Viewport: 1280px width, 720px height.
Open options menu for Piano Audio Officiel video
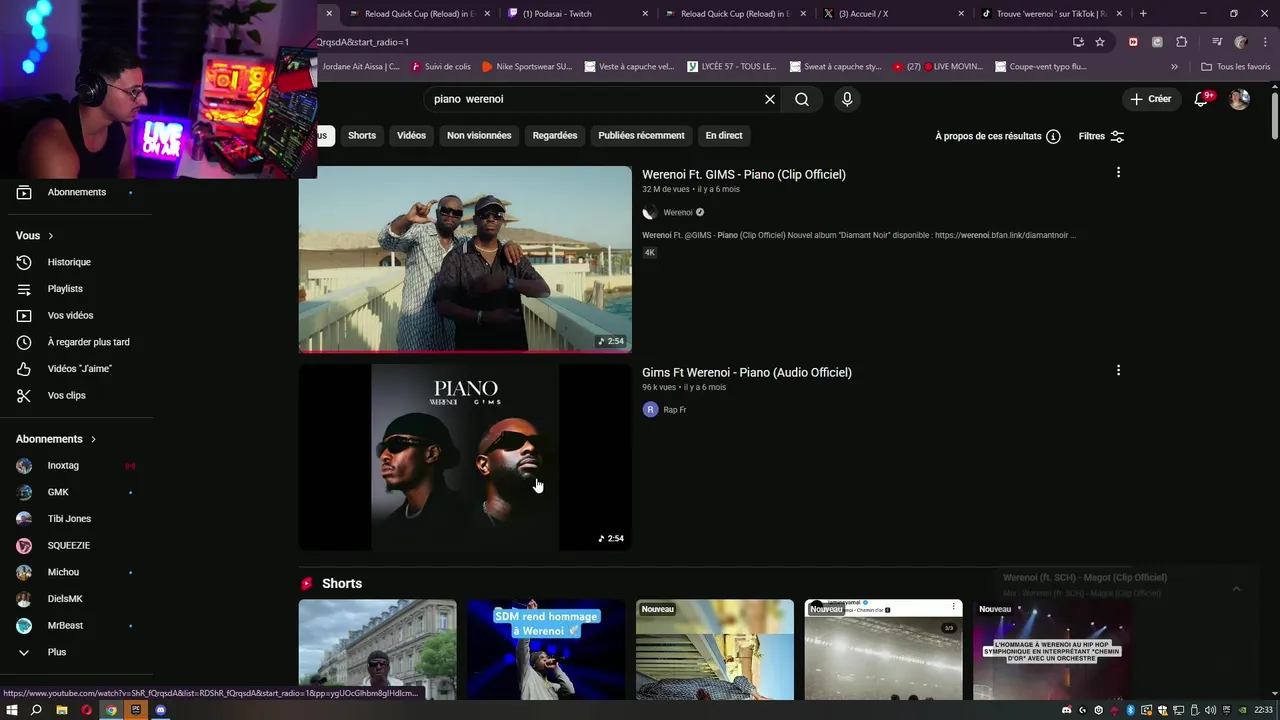point(1118,370)
